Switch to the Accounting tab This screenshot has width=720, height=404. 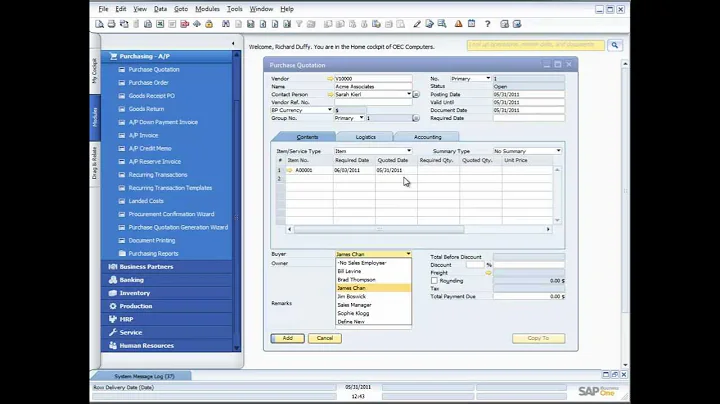coord(428,137)
